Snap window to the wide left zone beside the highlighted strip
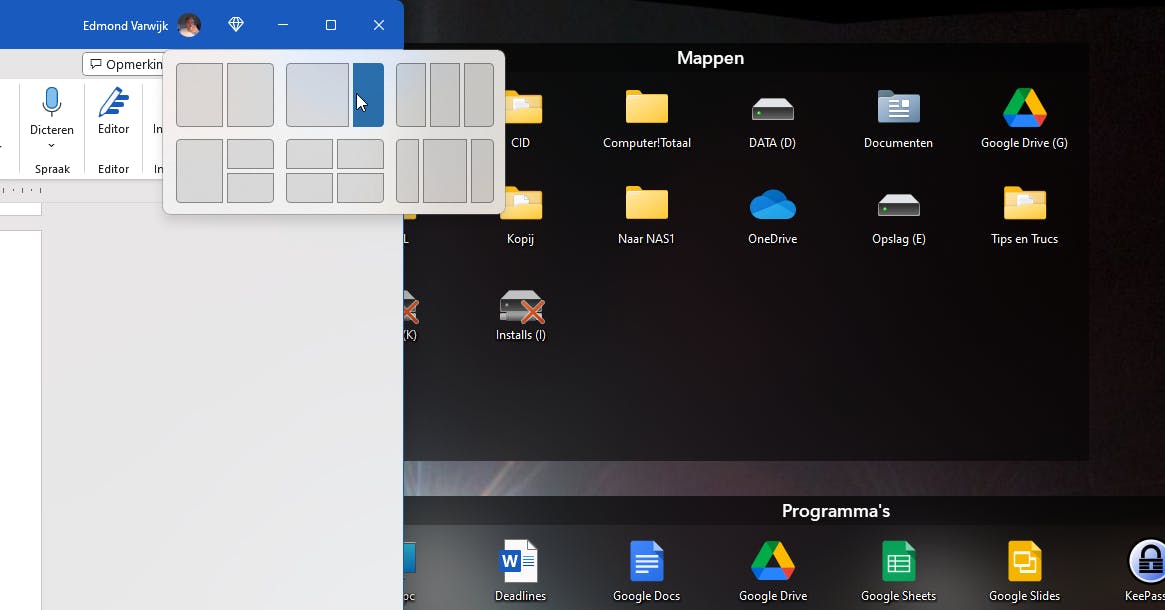 click(317, 95)
